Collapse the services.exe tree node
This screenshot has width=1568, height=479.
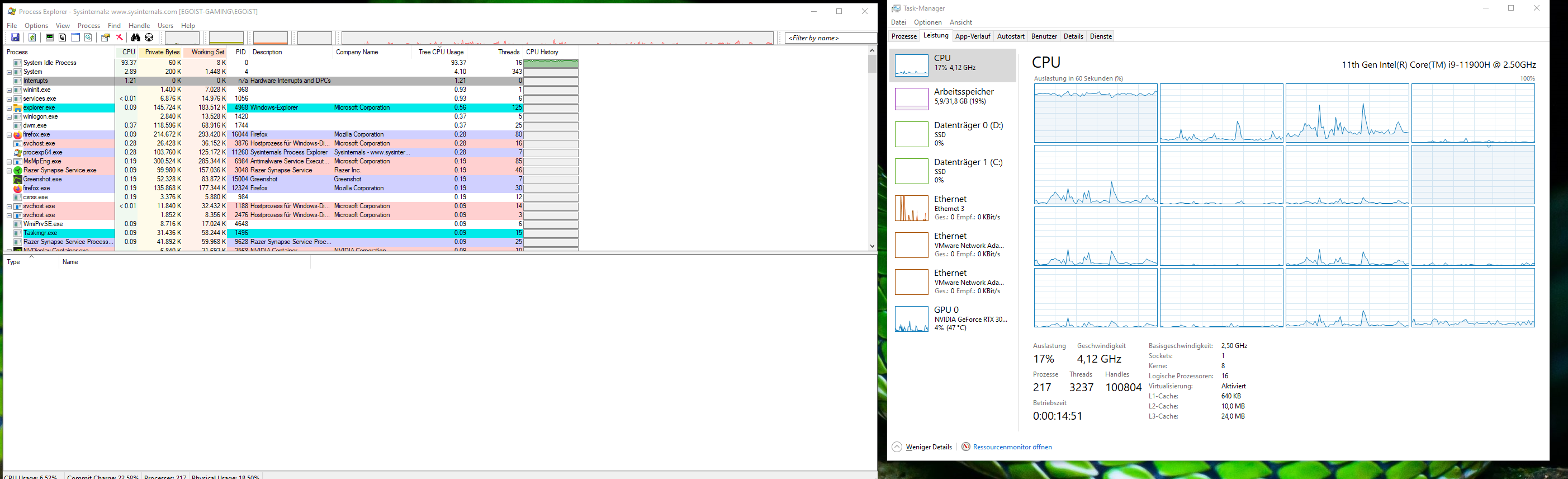coord(9,98)
